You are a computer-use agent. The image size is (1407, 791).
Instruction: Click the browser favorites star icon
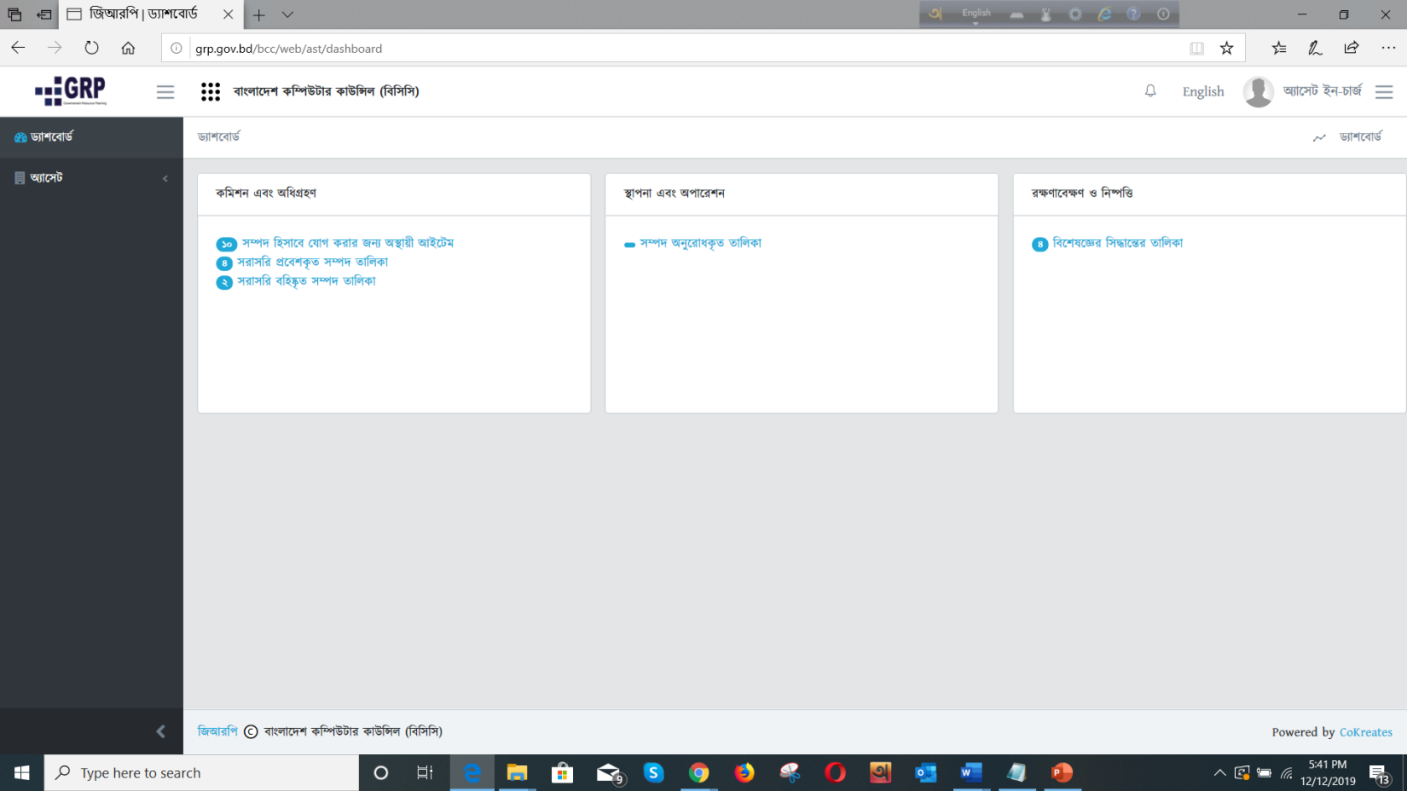tap(1226, 48)
